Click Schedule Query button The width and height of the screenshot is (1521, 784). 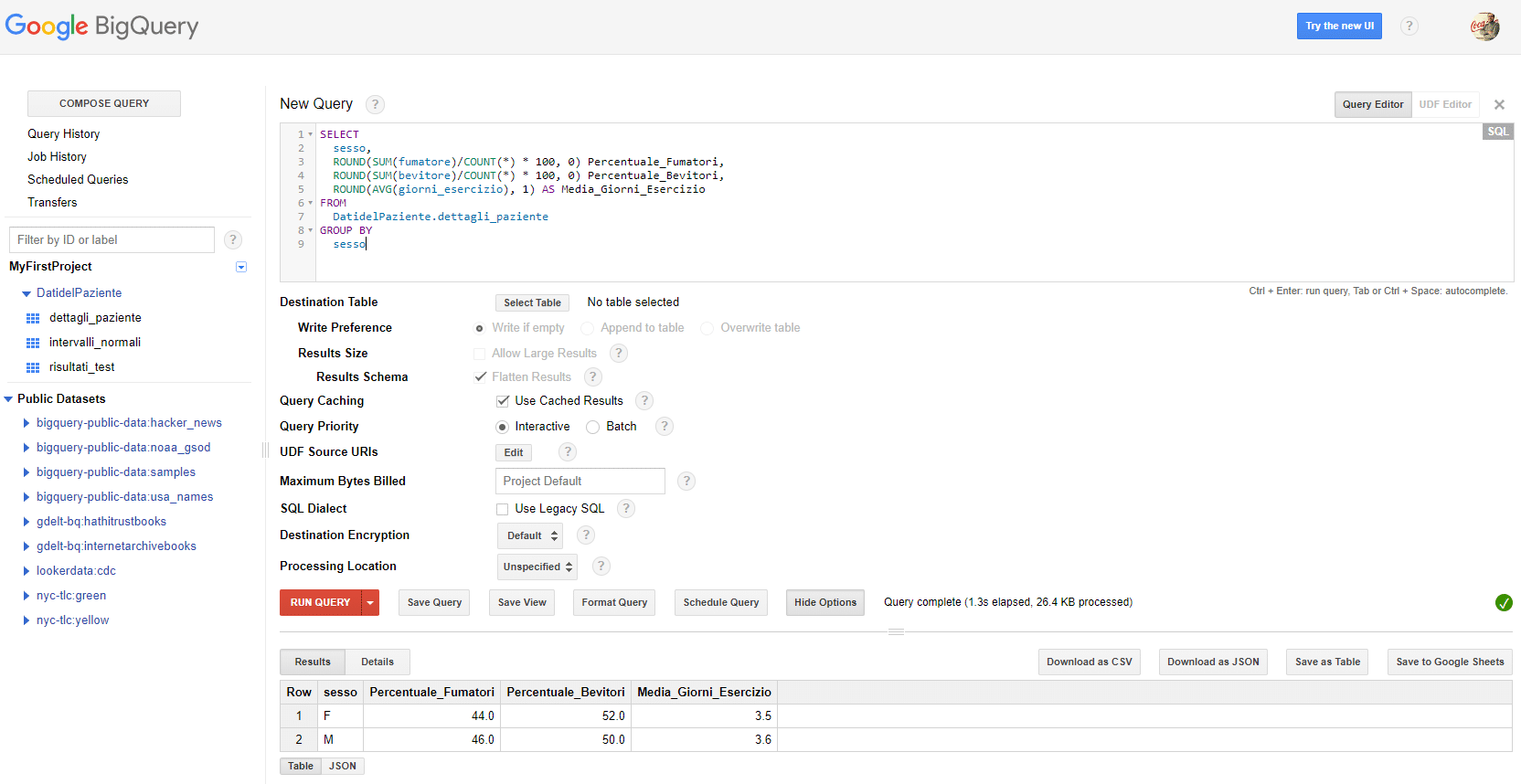tap(721, 602)
